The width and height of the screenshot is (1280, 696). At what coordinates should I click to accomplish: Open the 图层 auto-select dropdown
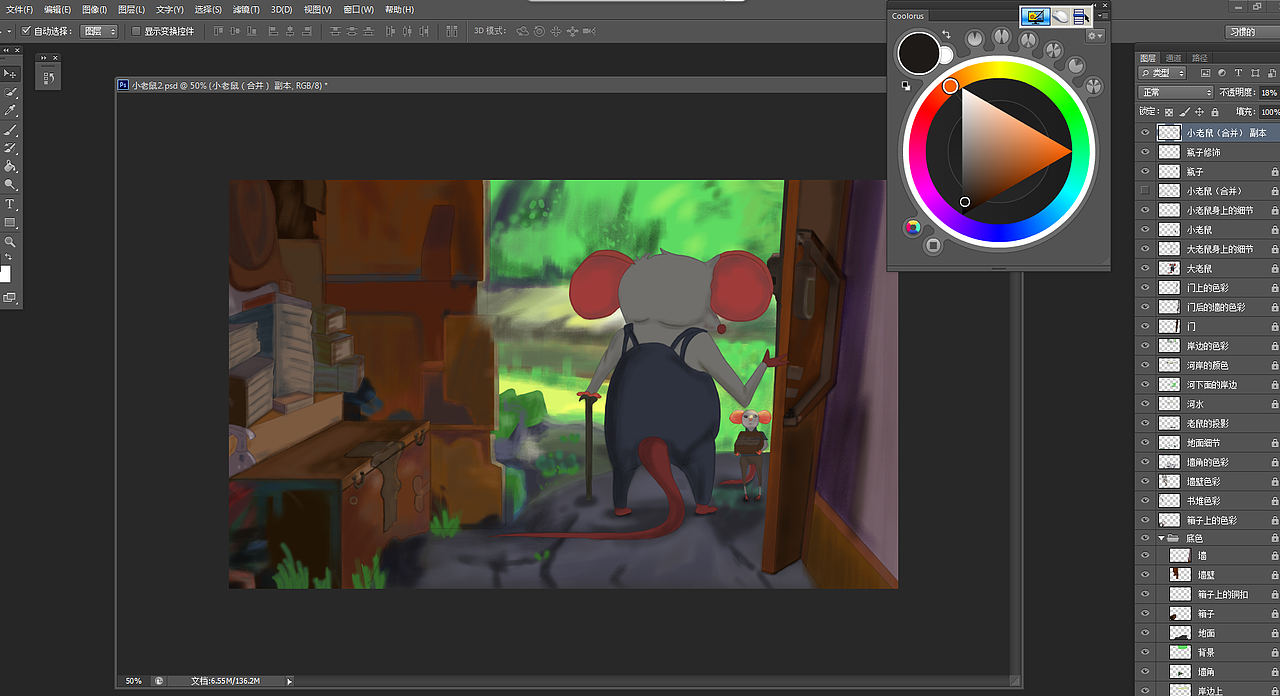99,31
